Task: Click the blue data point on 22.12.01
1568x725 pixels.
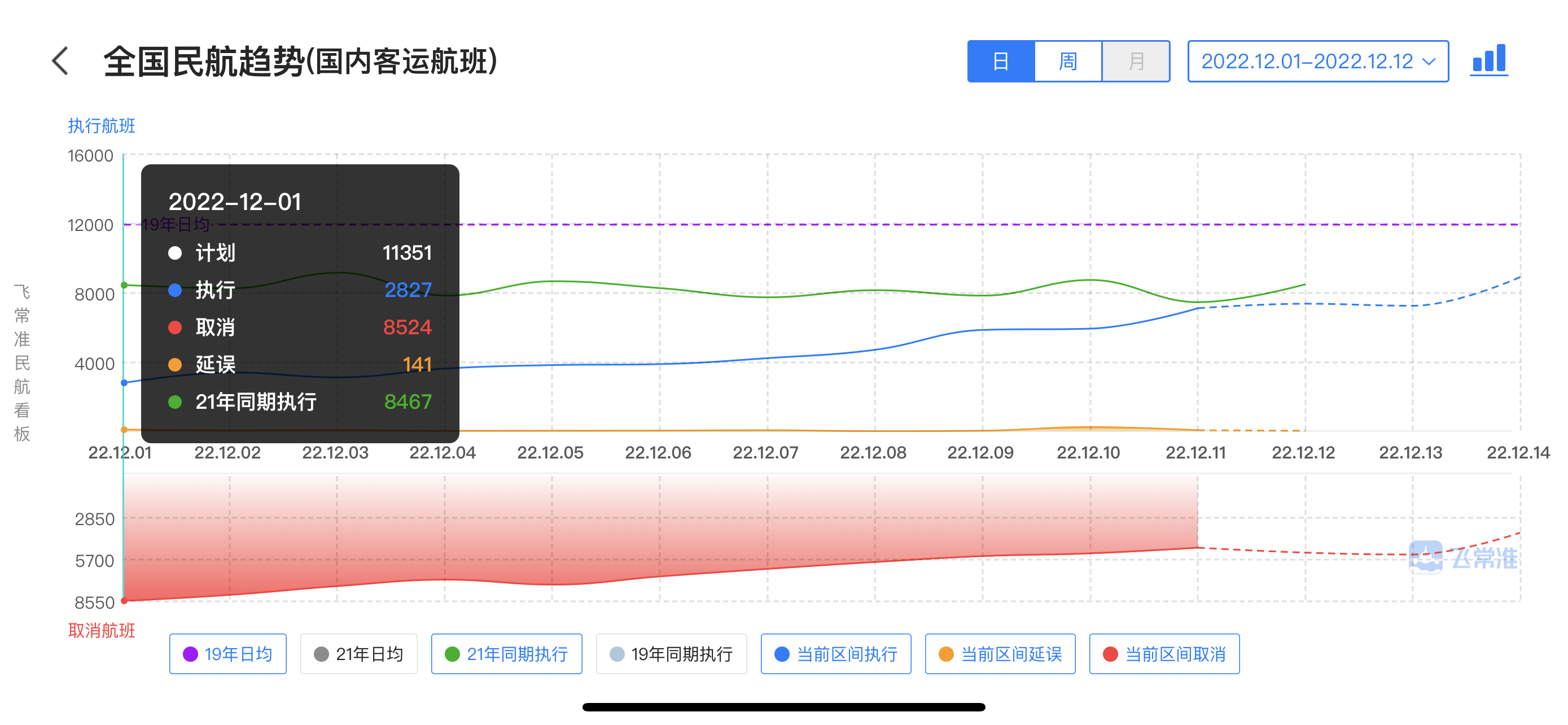Action: [x=124, y=383]
